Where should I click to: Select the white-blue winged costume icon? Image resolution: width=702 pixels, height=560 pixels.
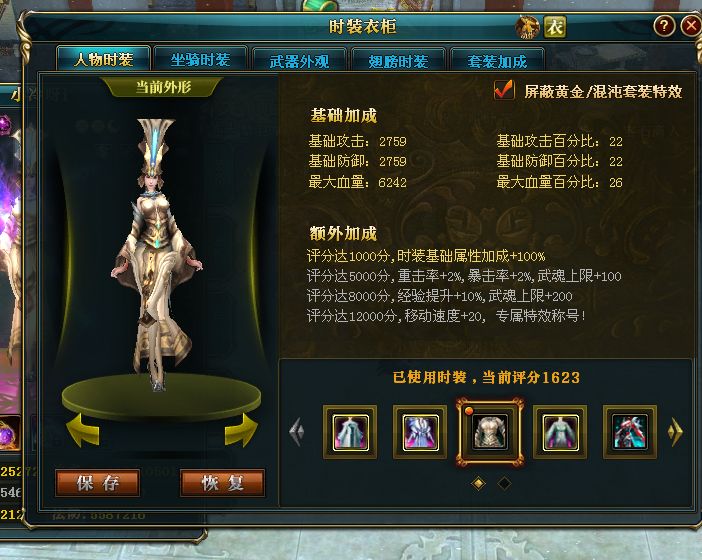pyautogui.click(x=420, y=432)
